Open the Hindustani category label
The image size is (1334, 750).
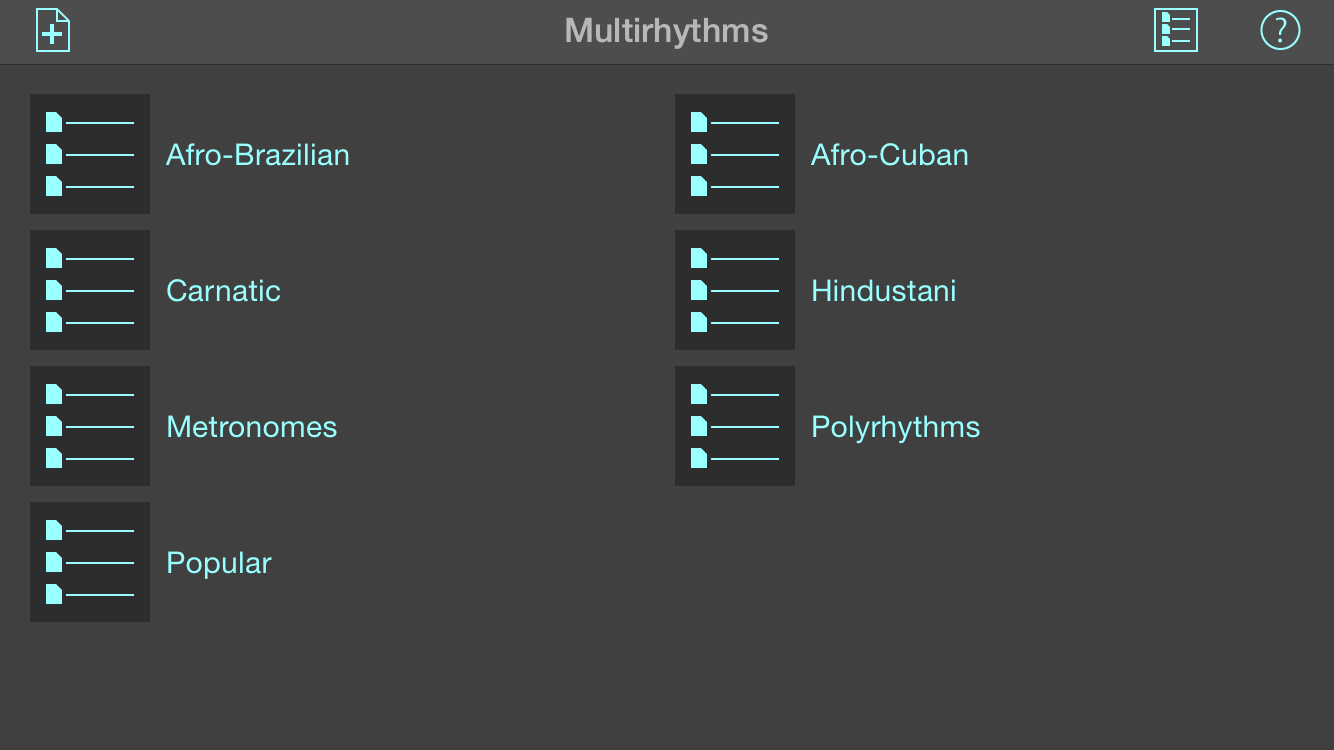(x=883, y=291)
